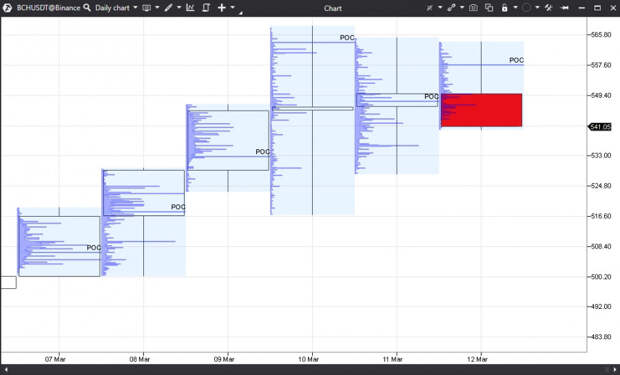Expand the chart type dropdown arrow

pyautogui.click(x=157, y=8)
